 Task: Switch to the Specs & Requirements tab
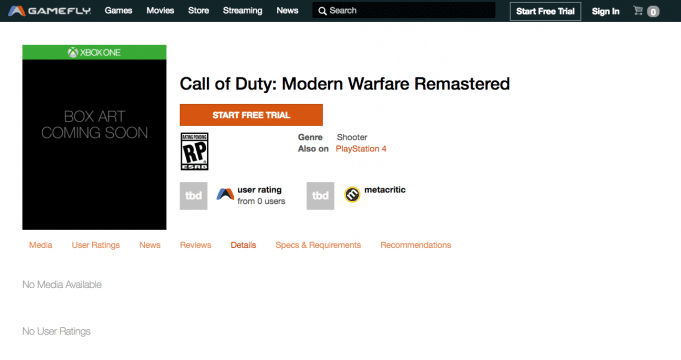click(318, 245)
